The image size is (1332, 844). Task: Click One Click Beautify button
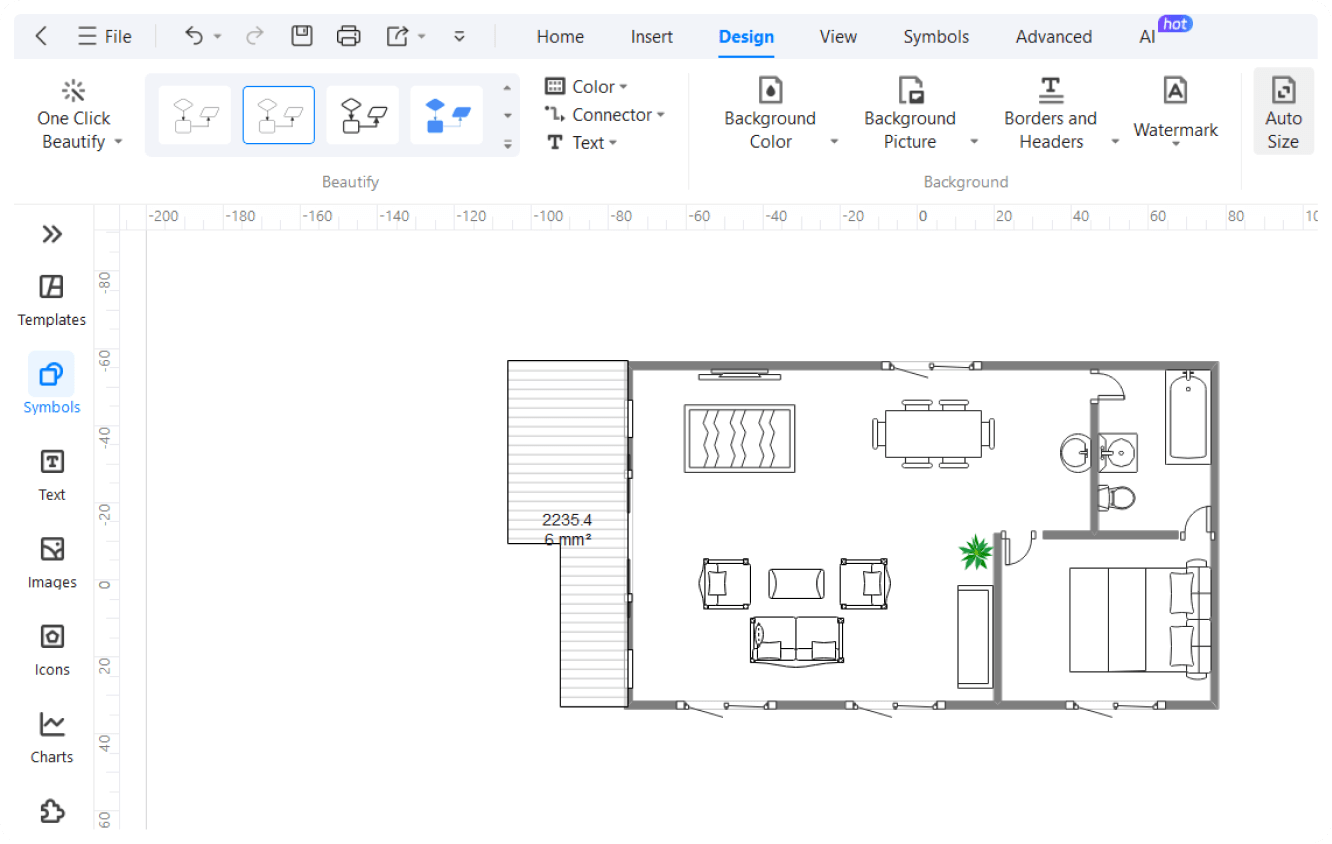(74, 117)
